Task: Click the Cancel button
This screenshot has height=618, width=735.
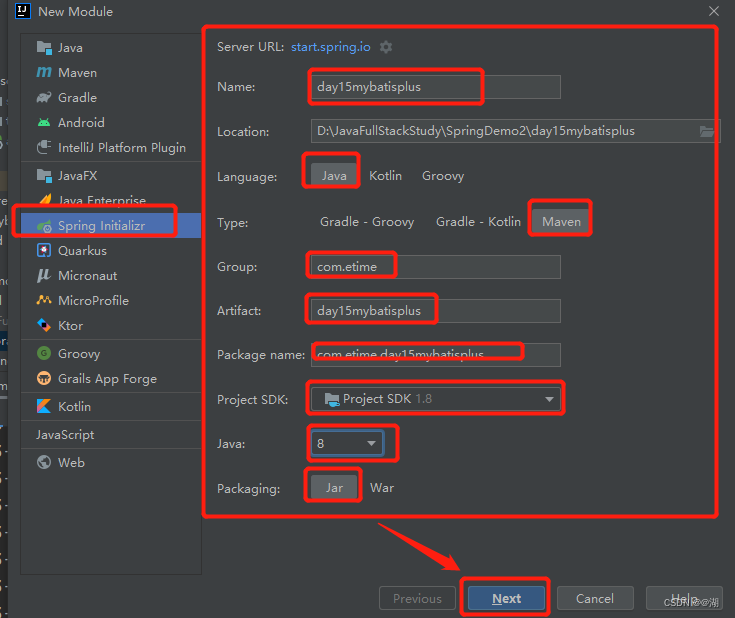Action: (x=595, y=598)
